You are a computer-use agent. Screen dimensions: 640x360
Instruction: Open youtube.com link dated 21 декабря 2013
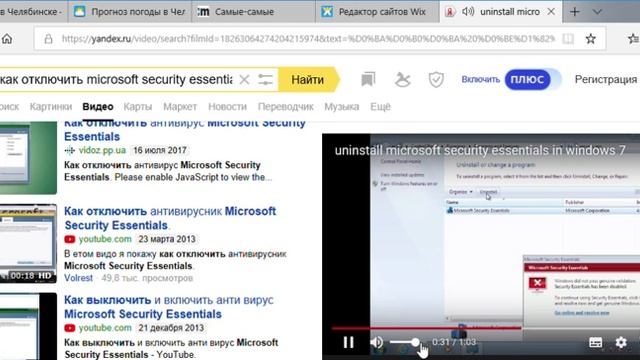105,328
